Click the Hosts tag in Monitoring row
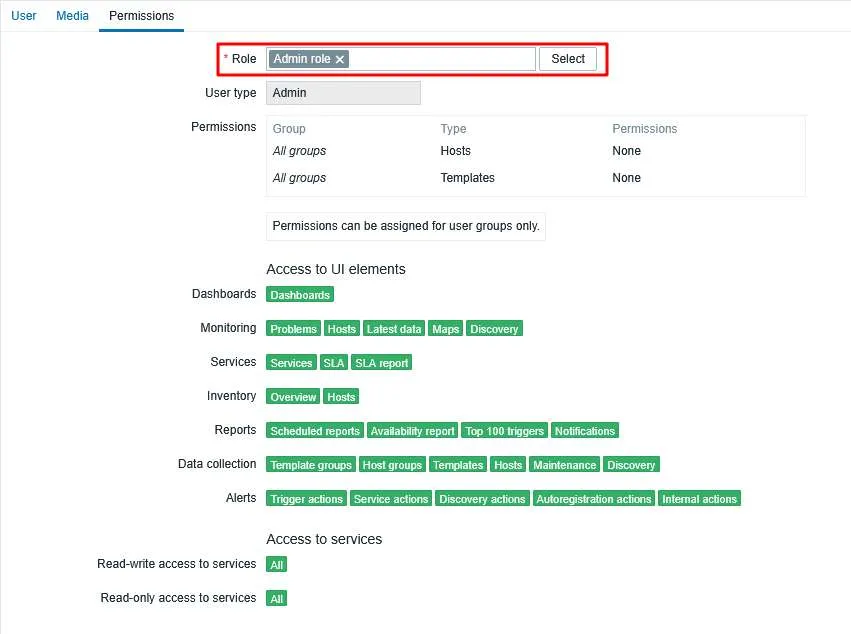Viewport: 851px width, 634px height. 341,329
